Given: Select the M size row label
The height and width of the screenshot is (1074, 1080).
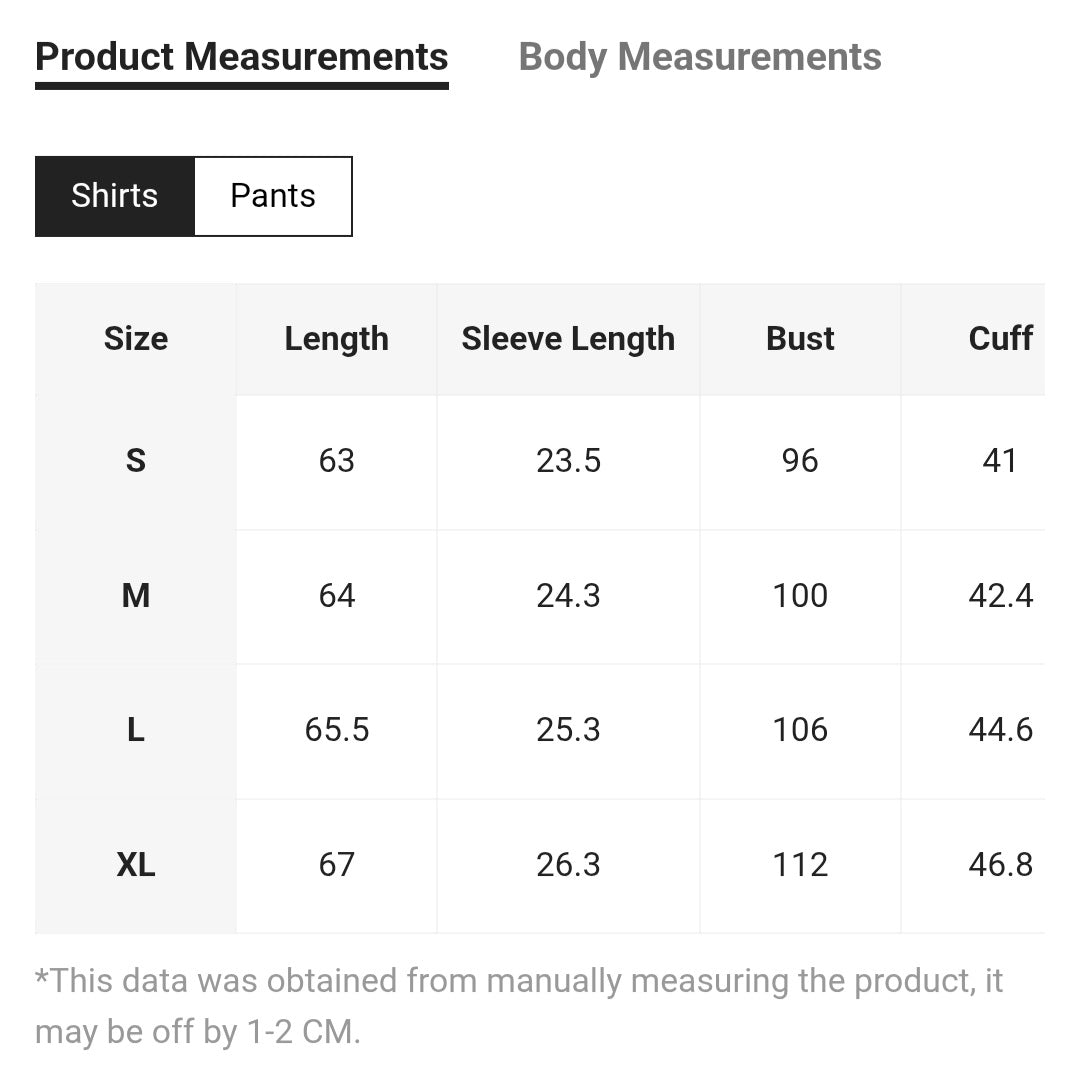Looking at the screenshot, I should click(136, 596).
